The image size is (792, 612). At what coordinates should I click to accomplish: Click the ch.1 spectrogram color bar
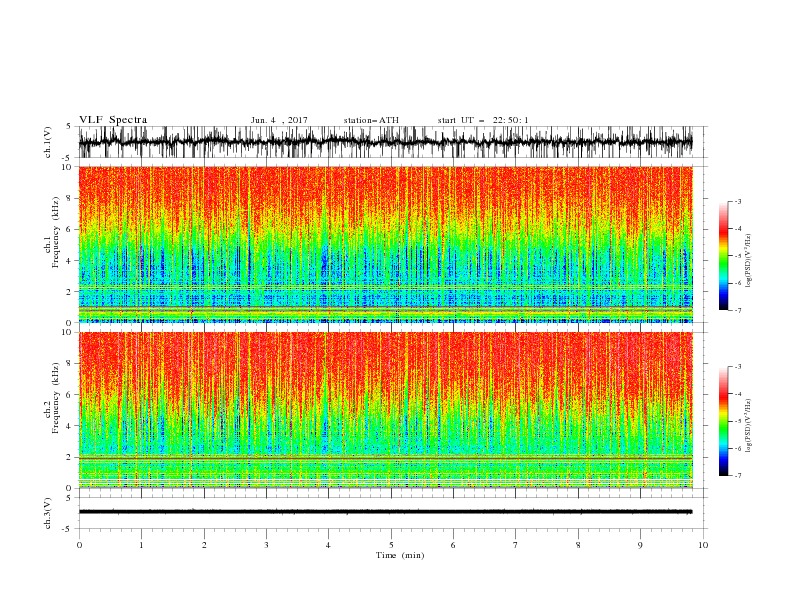coord(723,256)
